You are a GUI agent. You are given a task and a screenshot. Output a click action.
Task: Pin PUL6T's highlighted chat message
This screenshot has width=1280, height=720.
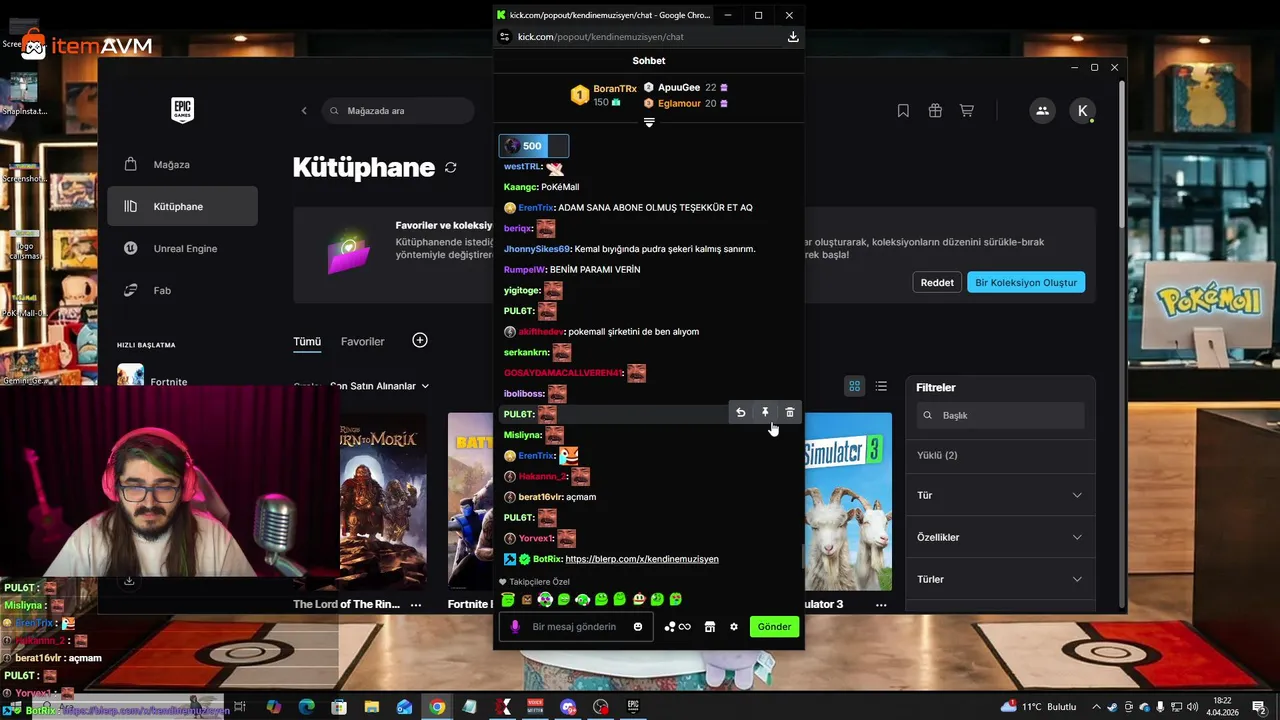coord(765,412)
